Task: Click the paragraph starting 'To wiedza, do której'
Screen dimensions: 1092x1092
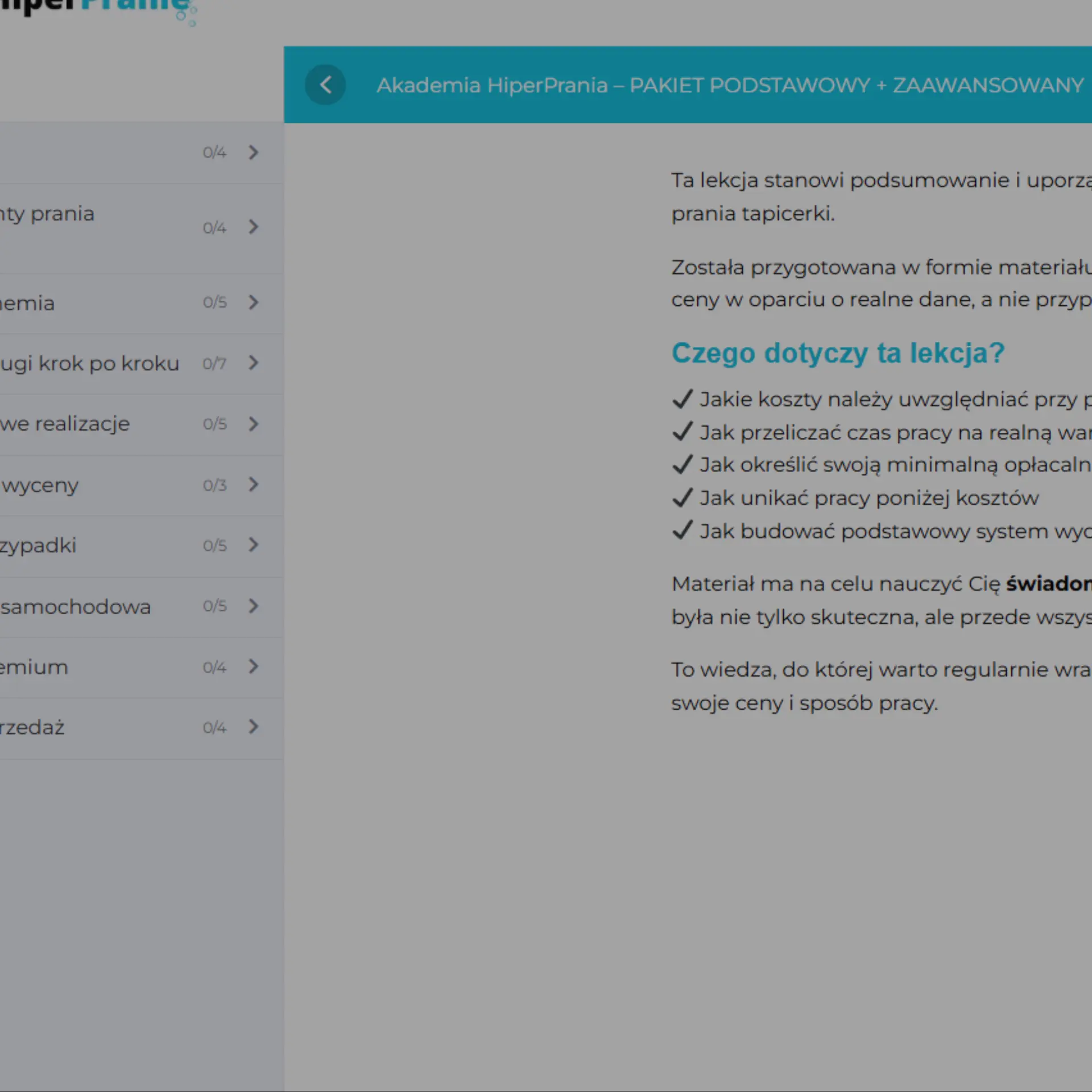Action: pos(882,686)
